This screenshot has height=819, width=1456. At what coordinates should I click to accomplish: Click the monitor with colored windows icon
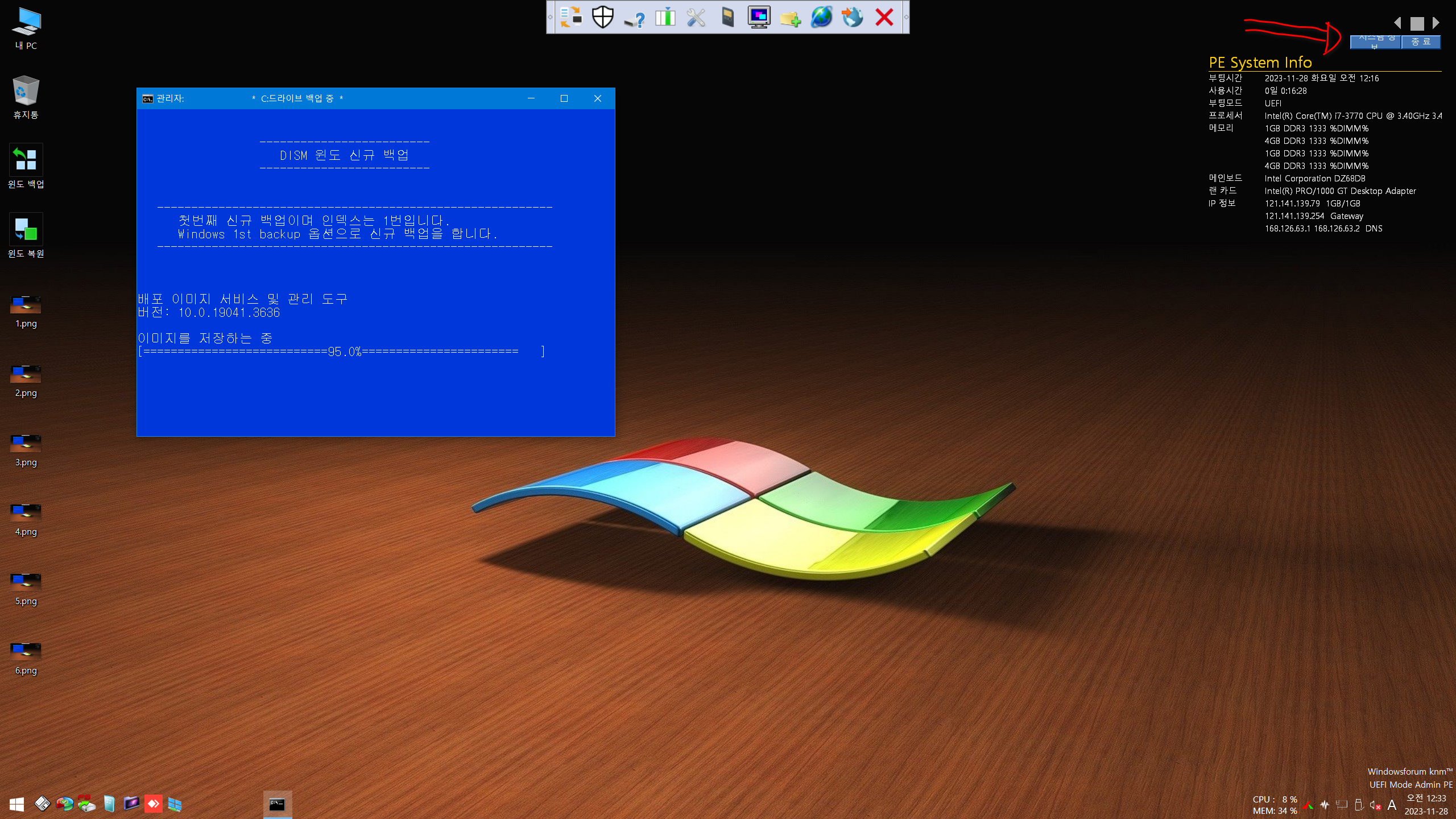tap(759, 17)
